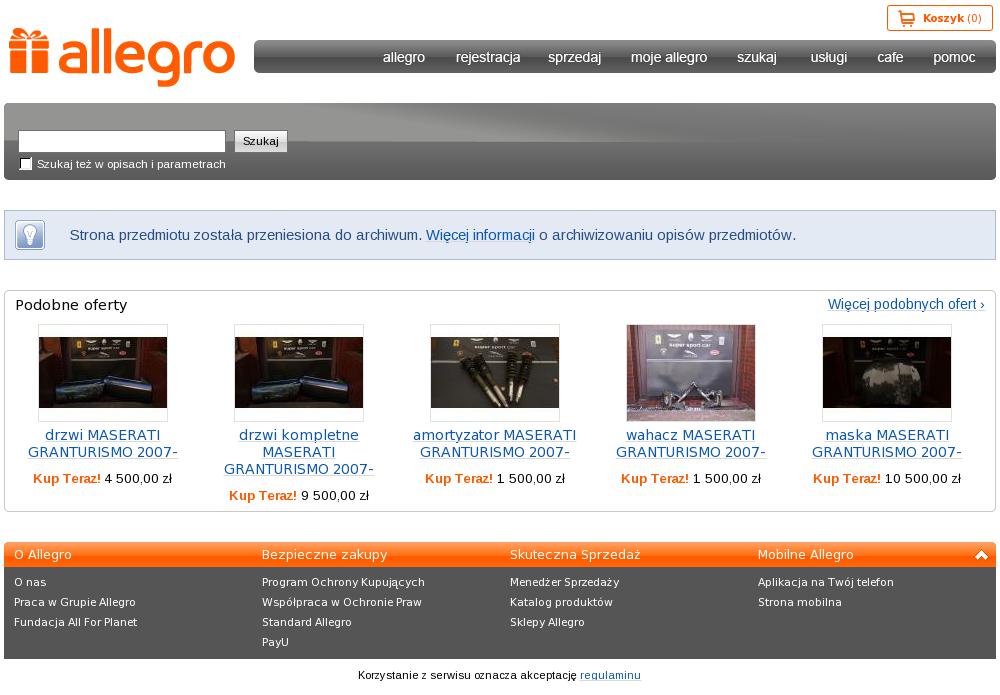
Task: Open the wahacz MASERATI thumbnail
Action: [x=691, y=373]
